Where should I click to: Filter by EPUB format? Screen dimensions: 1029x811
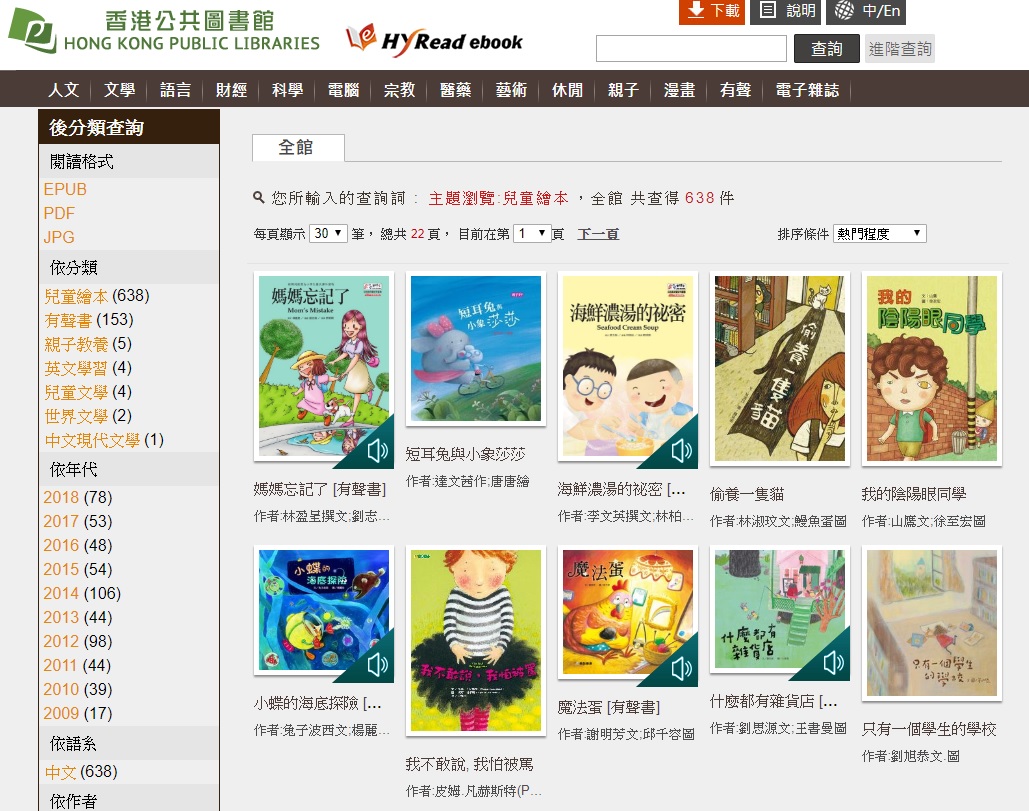[65, 189]
